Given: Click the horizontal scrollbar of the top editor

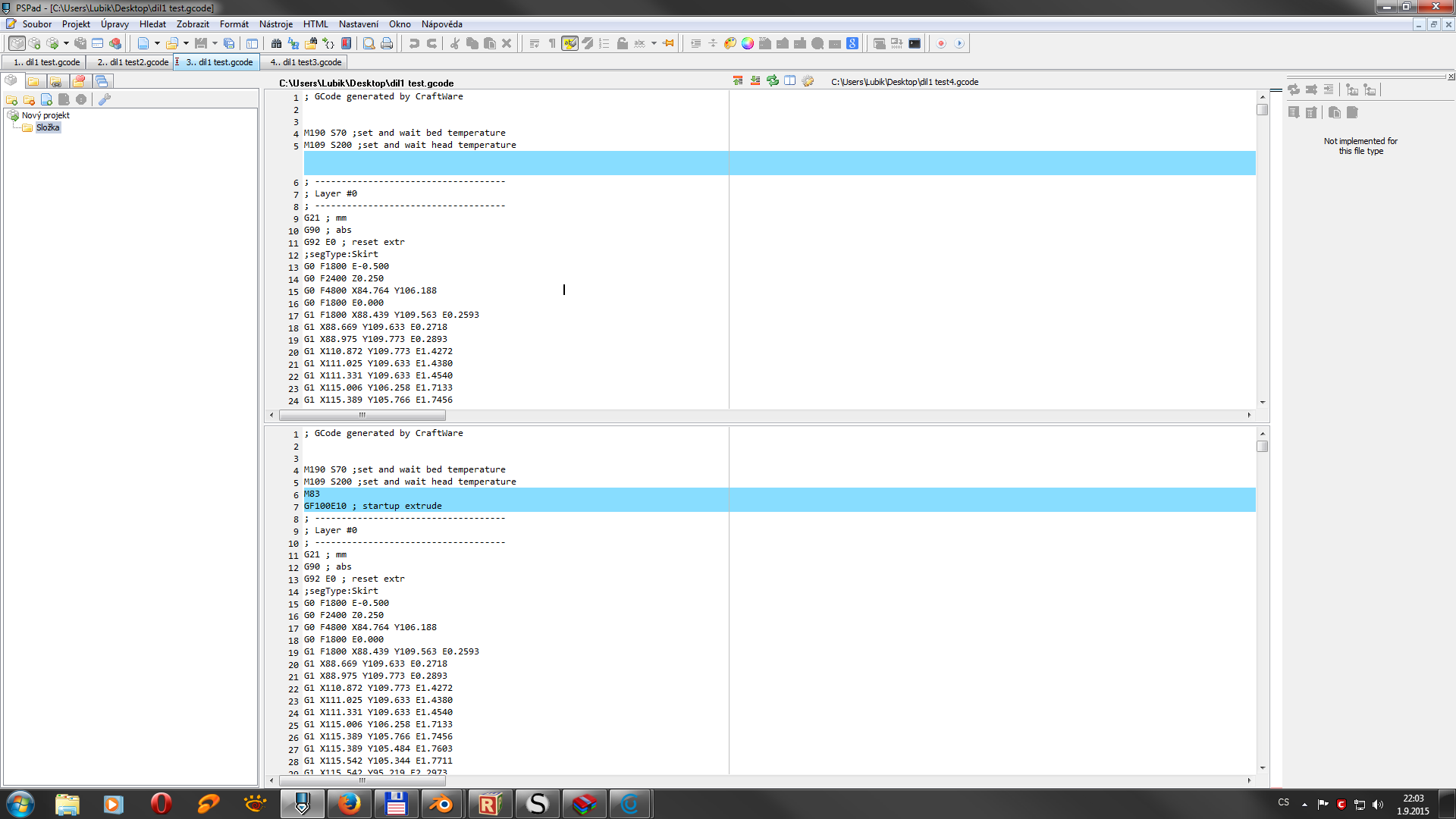Looking at the screenshot, I should [362, 415].
